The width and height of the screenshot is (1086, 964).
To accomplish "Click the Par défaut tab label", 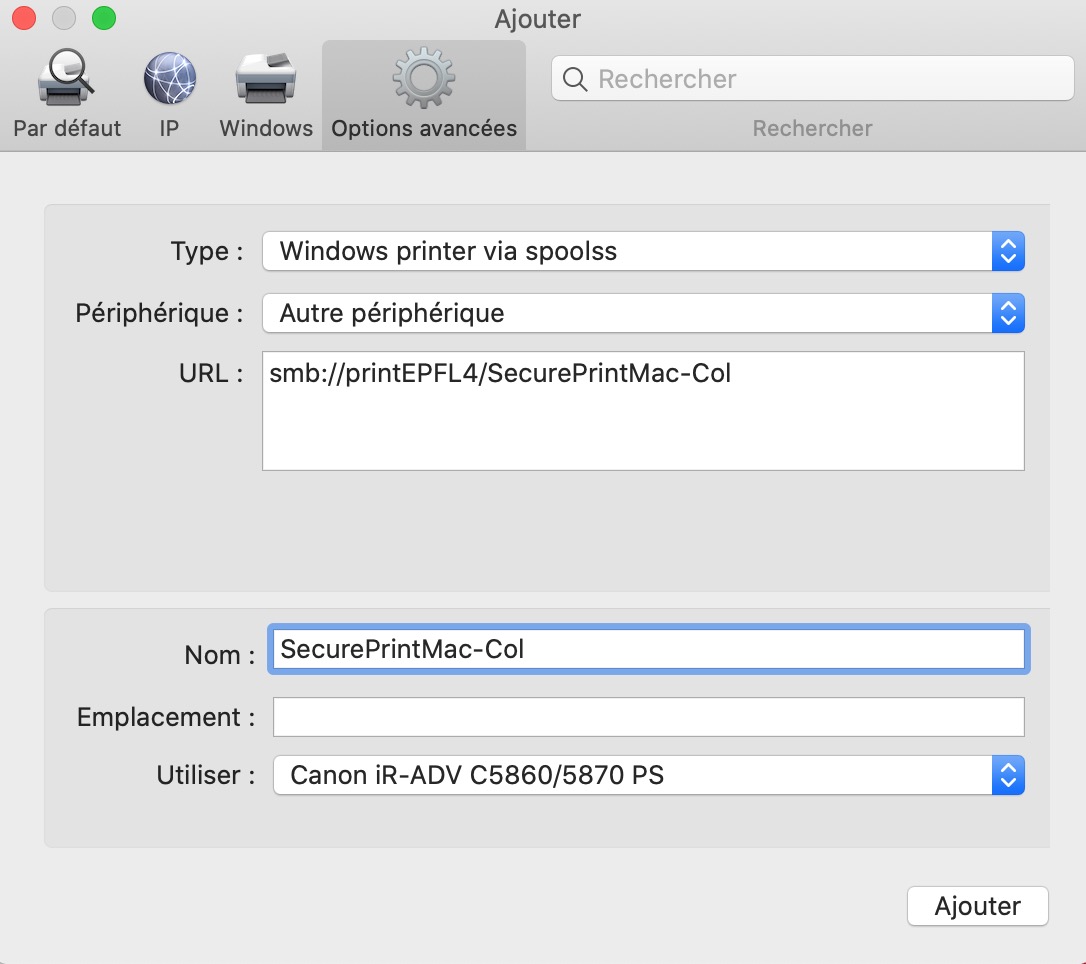I will [67, 129].
